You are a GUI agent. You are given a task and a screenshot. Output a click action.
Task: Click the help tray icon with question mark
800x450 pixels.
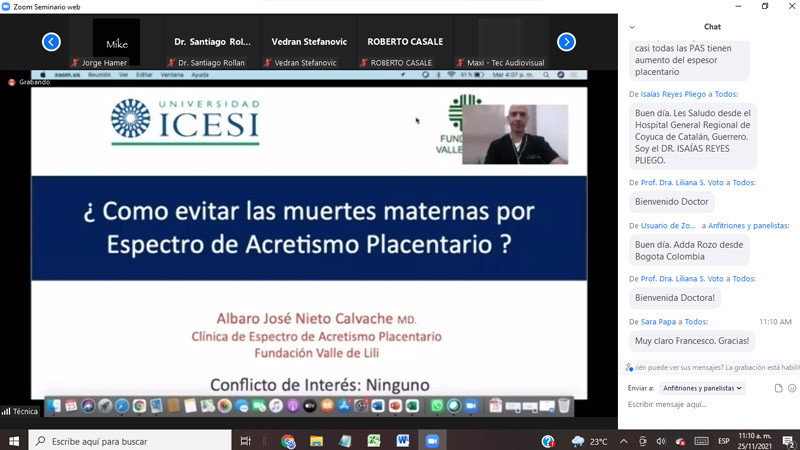click(x=548, y=441)
